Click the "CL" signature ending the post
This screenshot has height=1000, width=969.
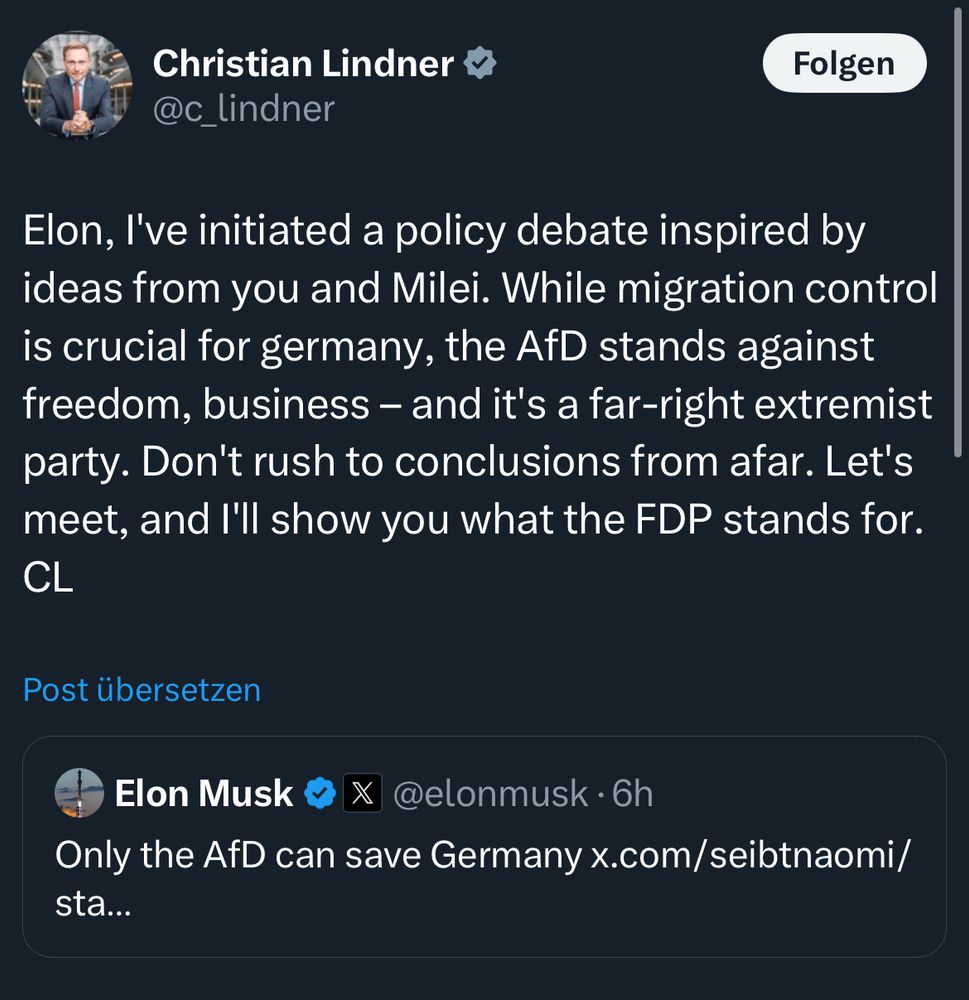[x=48, y=580]
